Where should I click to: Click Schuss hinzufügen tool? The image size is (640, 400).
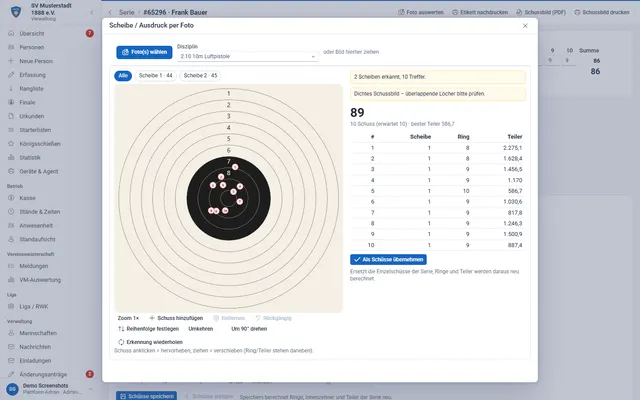(x=176, y=318)
